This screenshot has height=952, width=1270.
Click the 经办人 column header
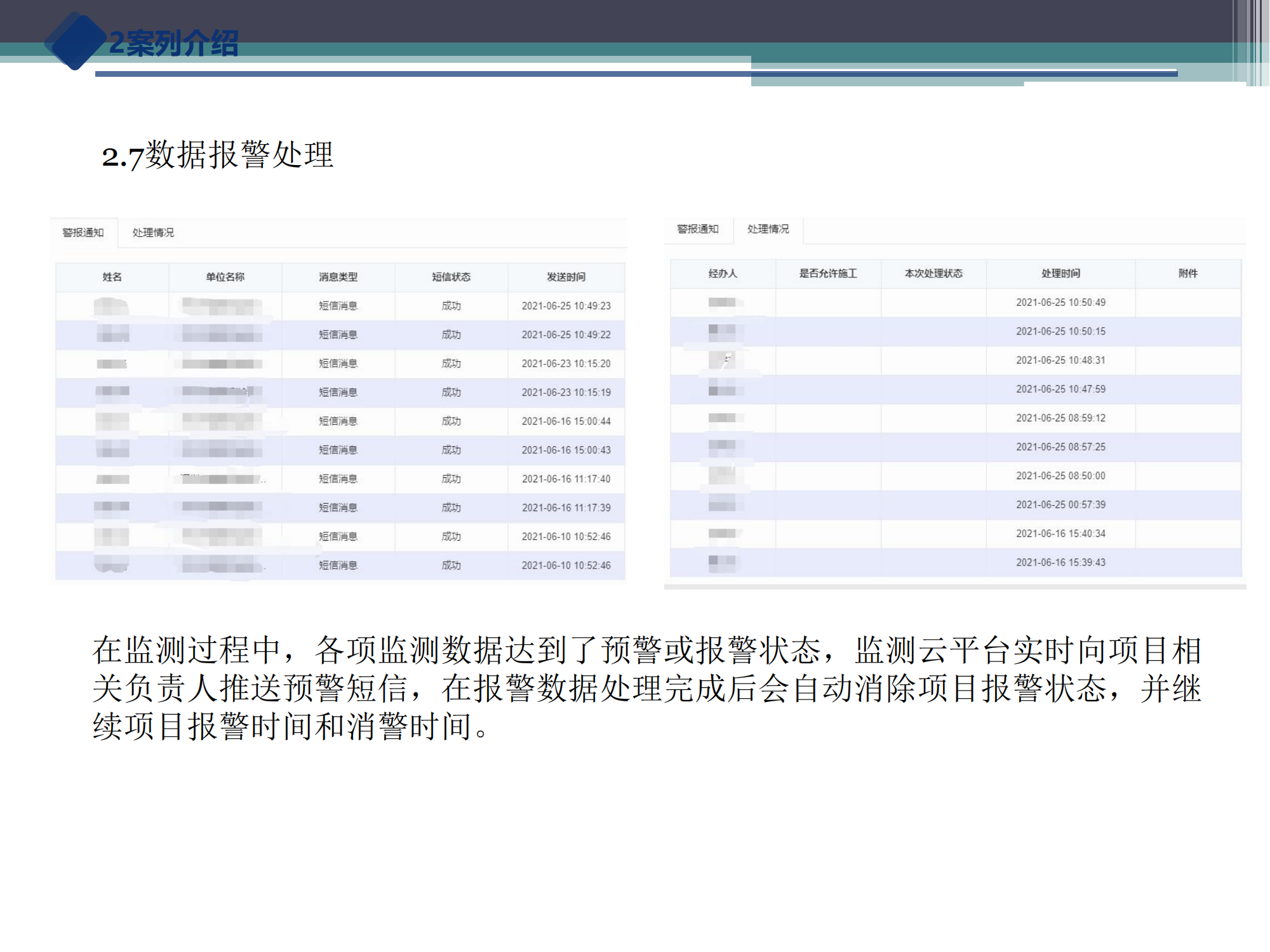(x=723, y=274)
